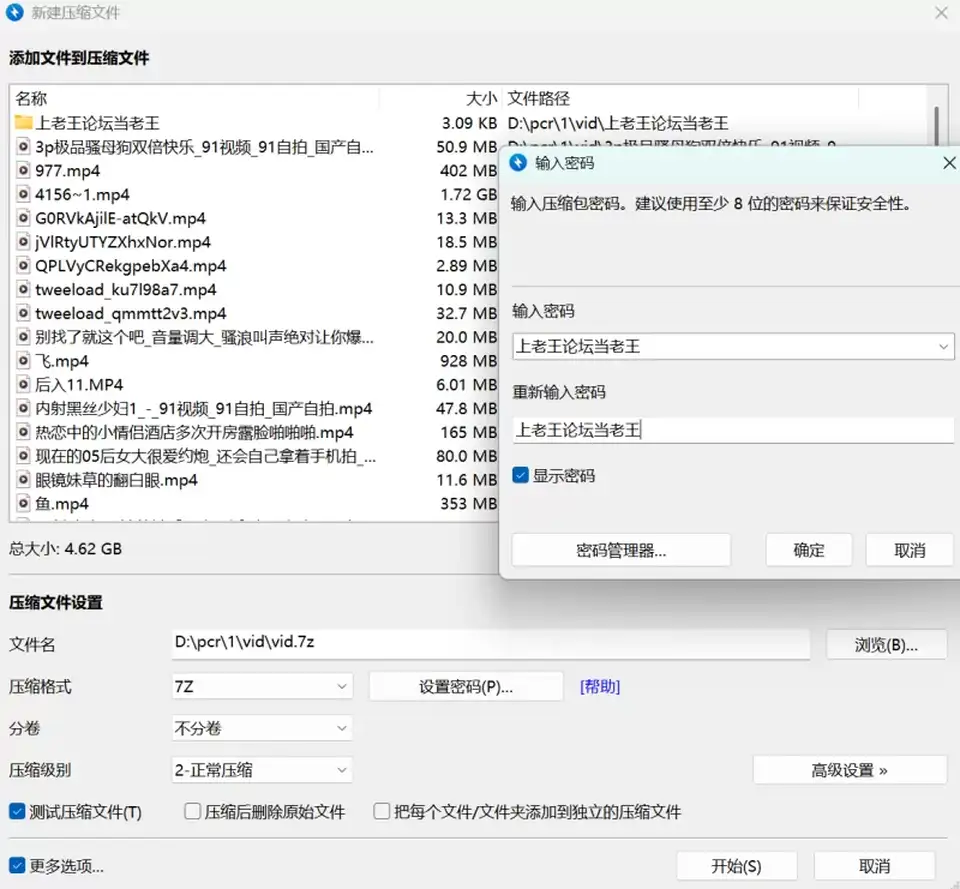The image size is (960, 889).
Task: Click the file icon beside tweeload_qmmtt2v3.mp4
Action: point(23,313)
